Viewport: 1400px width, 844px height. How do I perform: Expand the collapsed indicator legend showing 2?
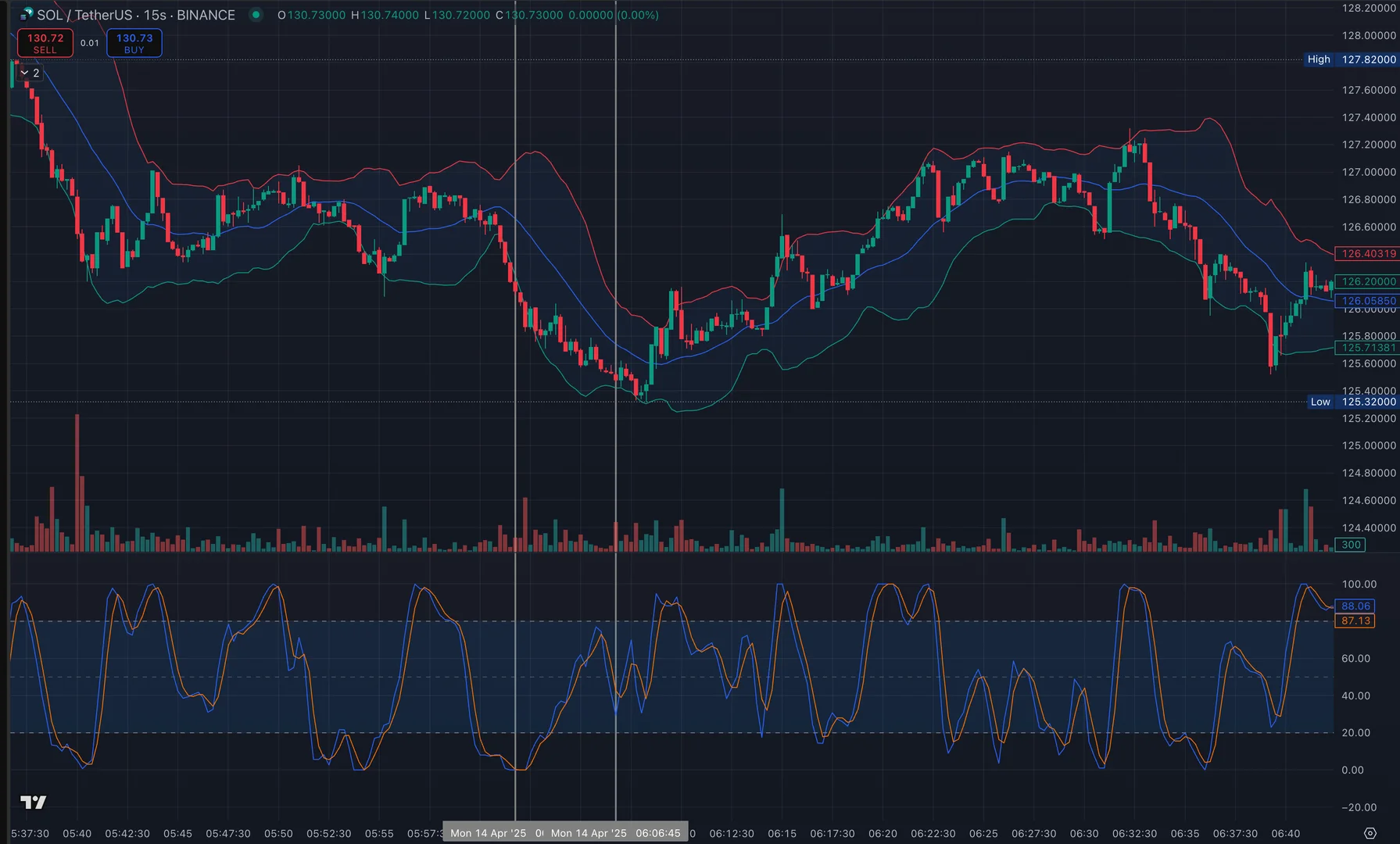30,73
